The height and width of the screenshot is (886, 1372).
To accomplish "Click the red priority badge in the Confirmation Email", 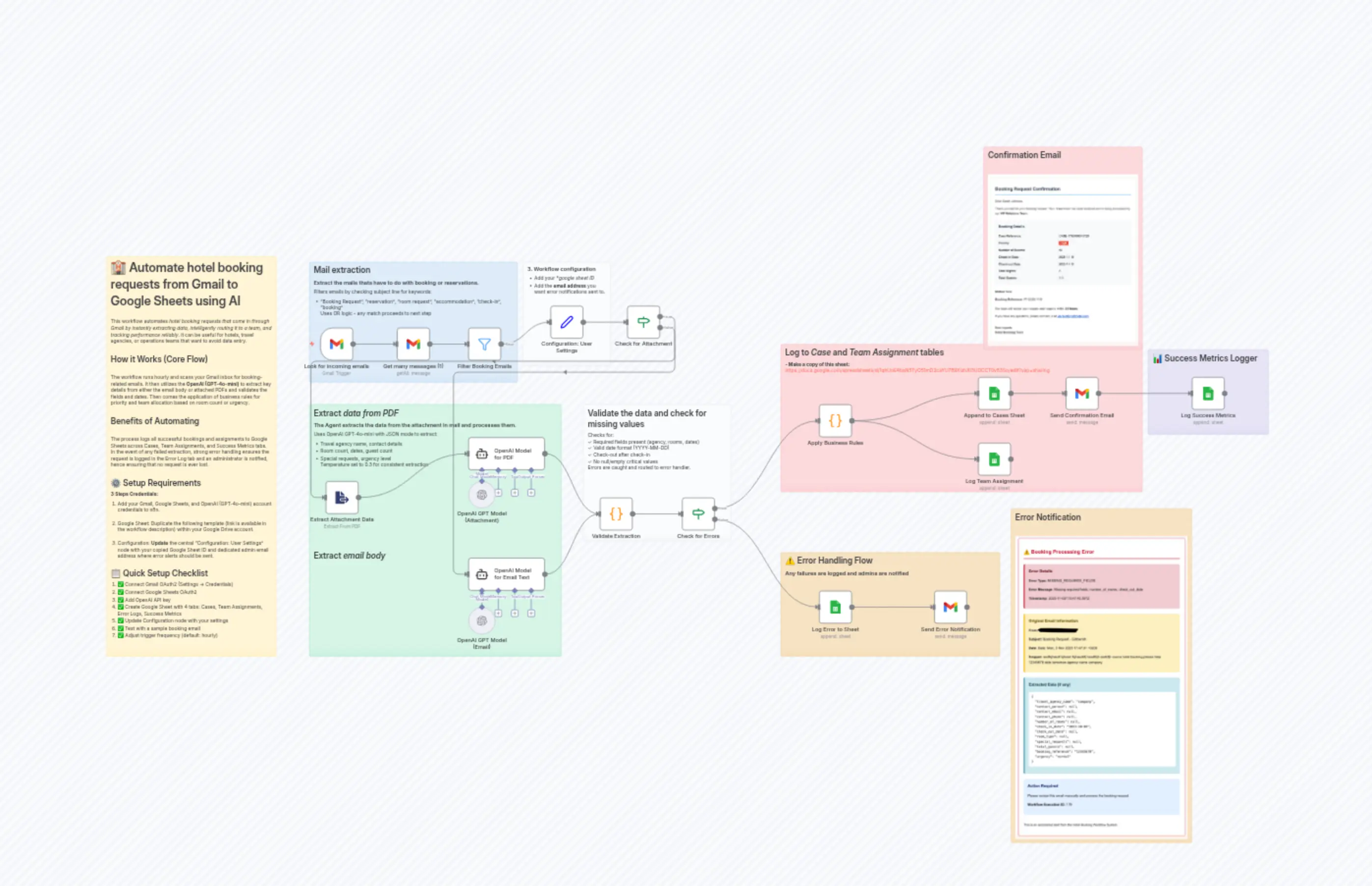I will point(1064,243).
